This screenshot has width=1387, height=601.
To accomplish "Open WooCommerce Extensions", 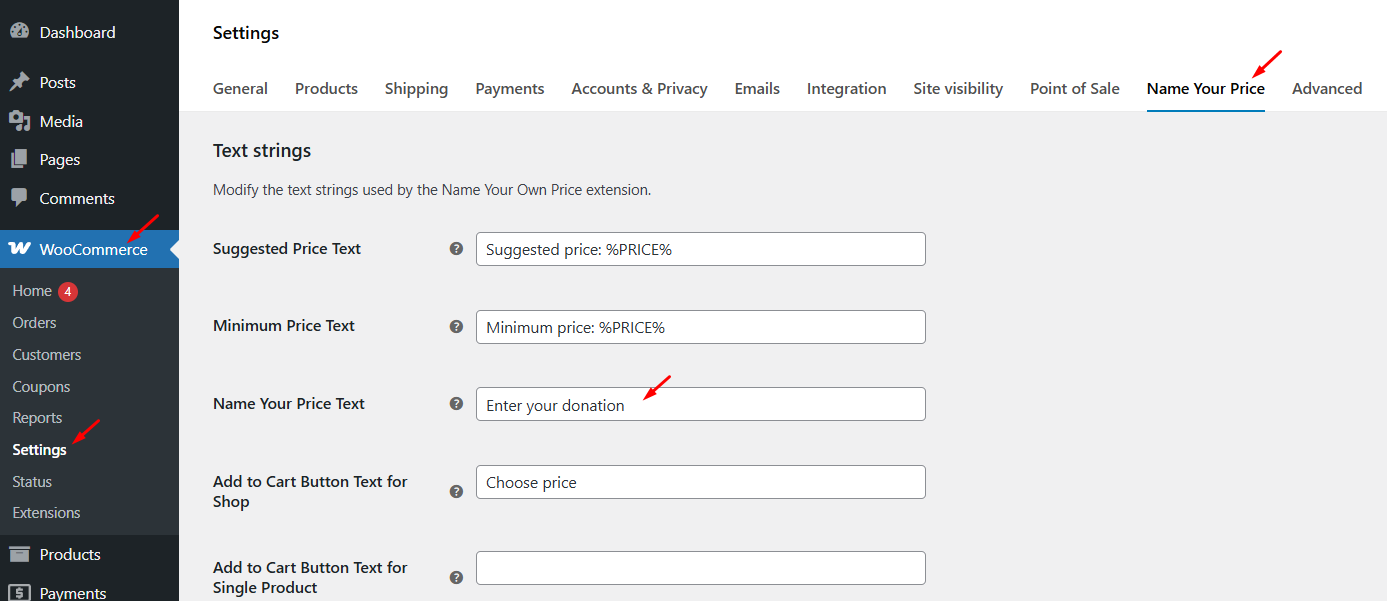I will tap(46, 513).
